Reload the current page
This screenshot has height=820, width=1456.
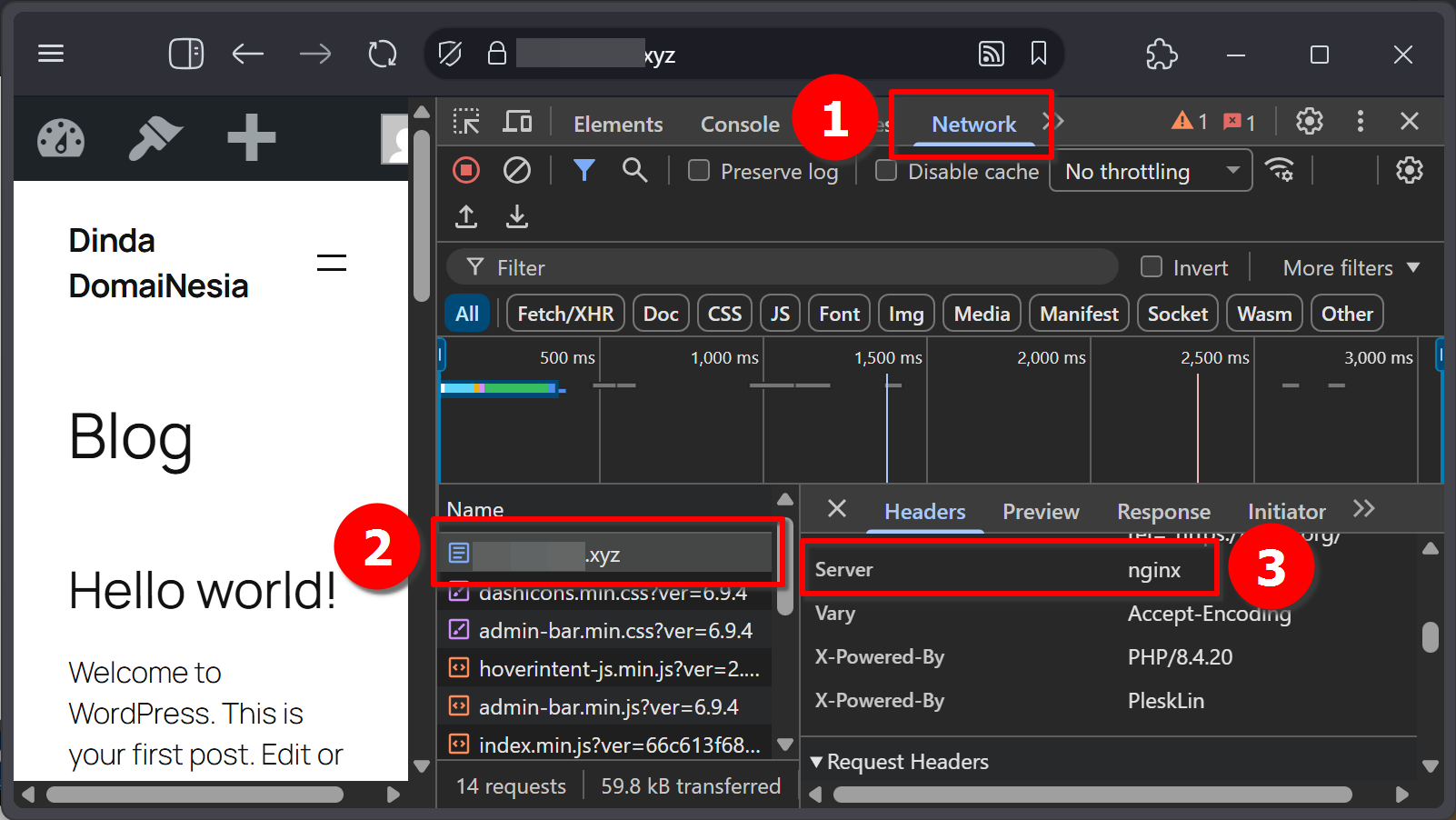[x=383, y=54]
